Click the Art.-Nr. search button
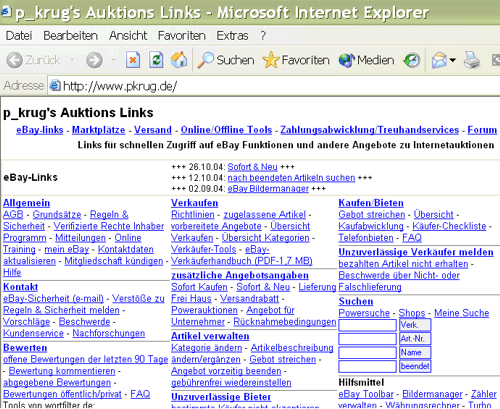 pos(415,339)
